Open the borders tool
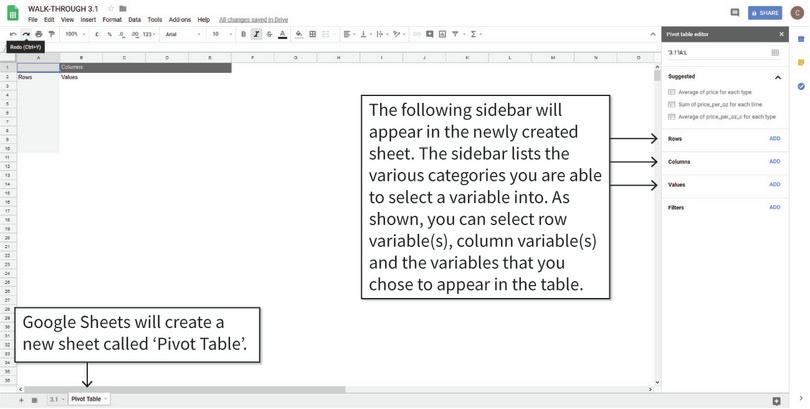The height and width of the screenshot is (409, 810). coord(313,34)
